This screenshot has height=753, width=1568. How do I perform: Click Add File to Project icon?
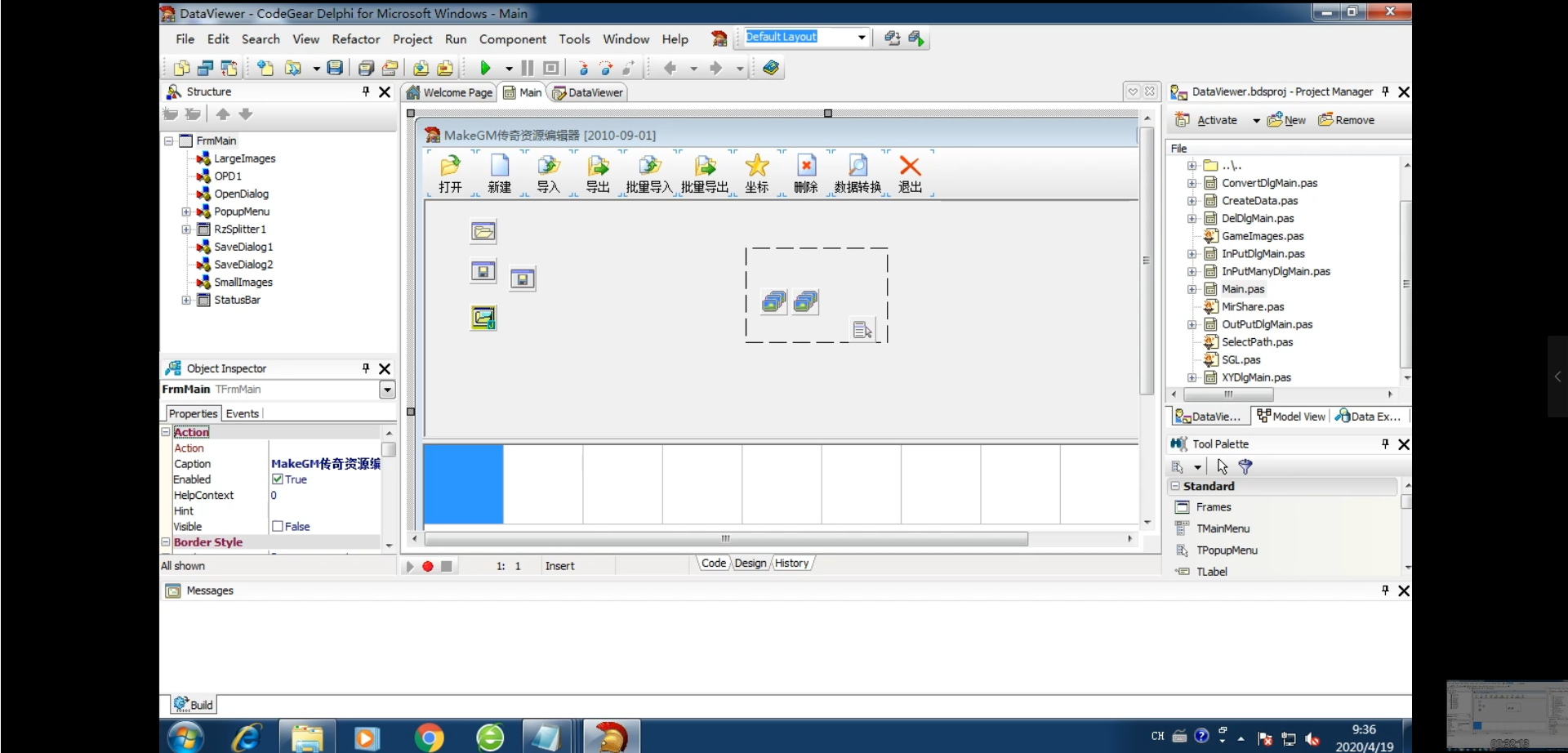click(x=421, y=68)
